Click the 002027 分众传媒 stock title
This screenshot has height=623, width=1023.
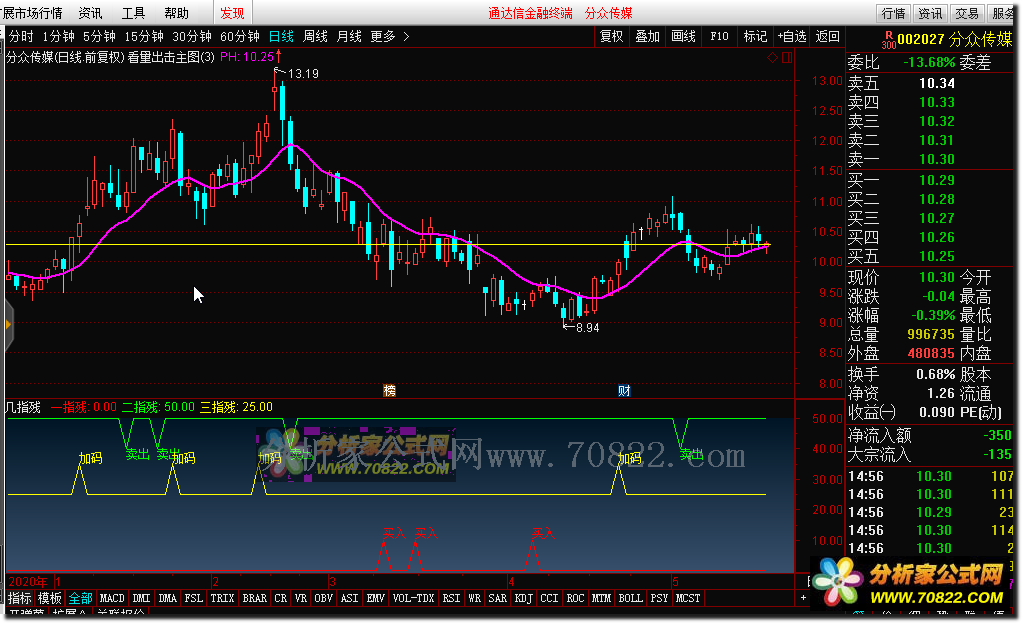click(x=954, y=40)
